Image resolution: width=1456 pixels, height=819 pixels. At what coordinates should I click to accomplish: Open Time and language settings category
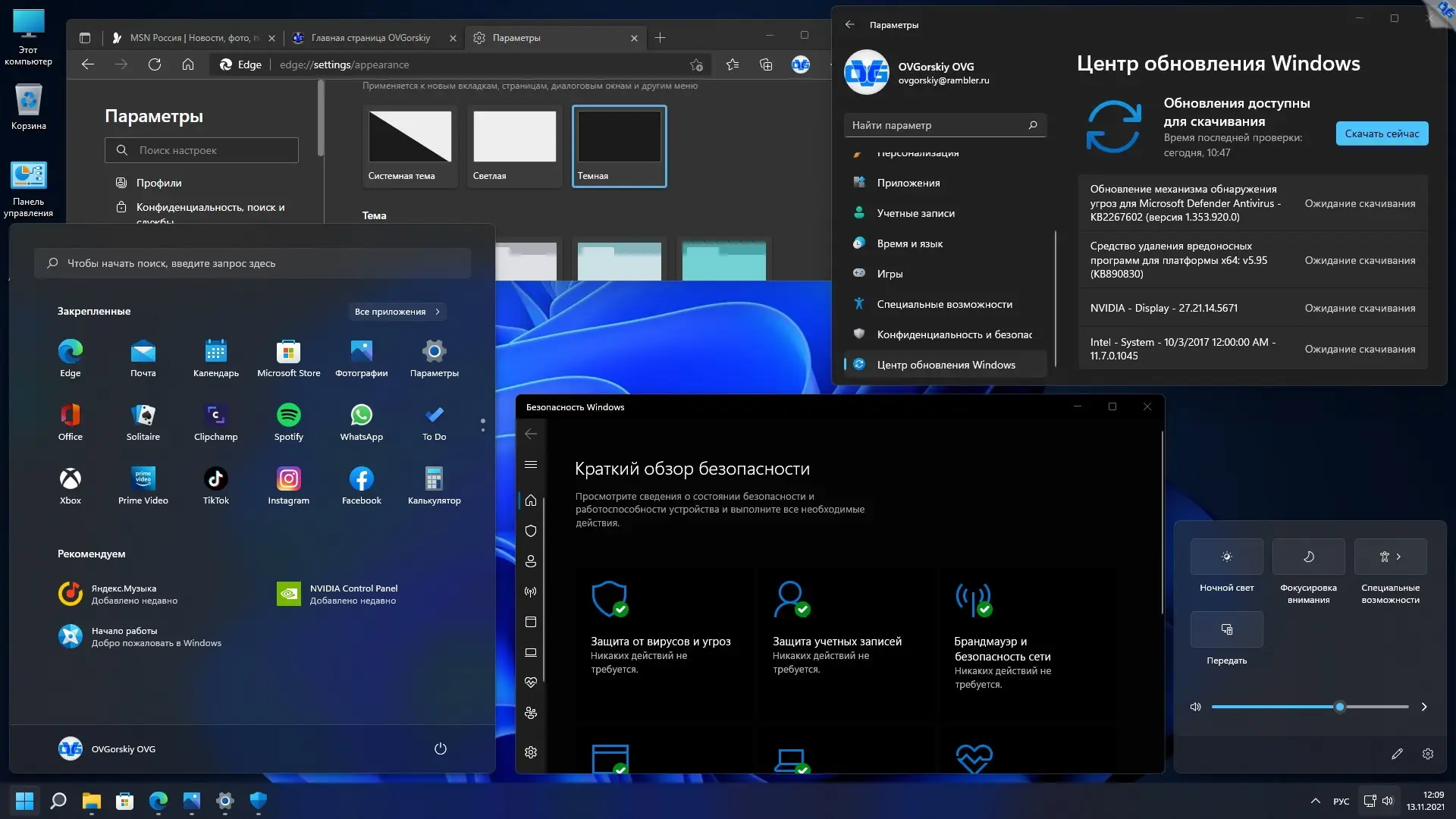click(909, 243)
